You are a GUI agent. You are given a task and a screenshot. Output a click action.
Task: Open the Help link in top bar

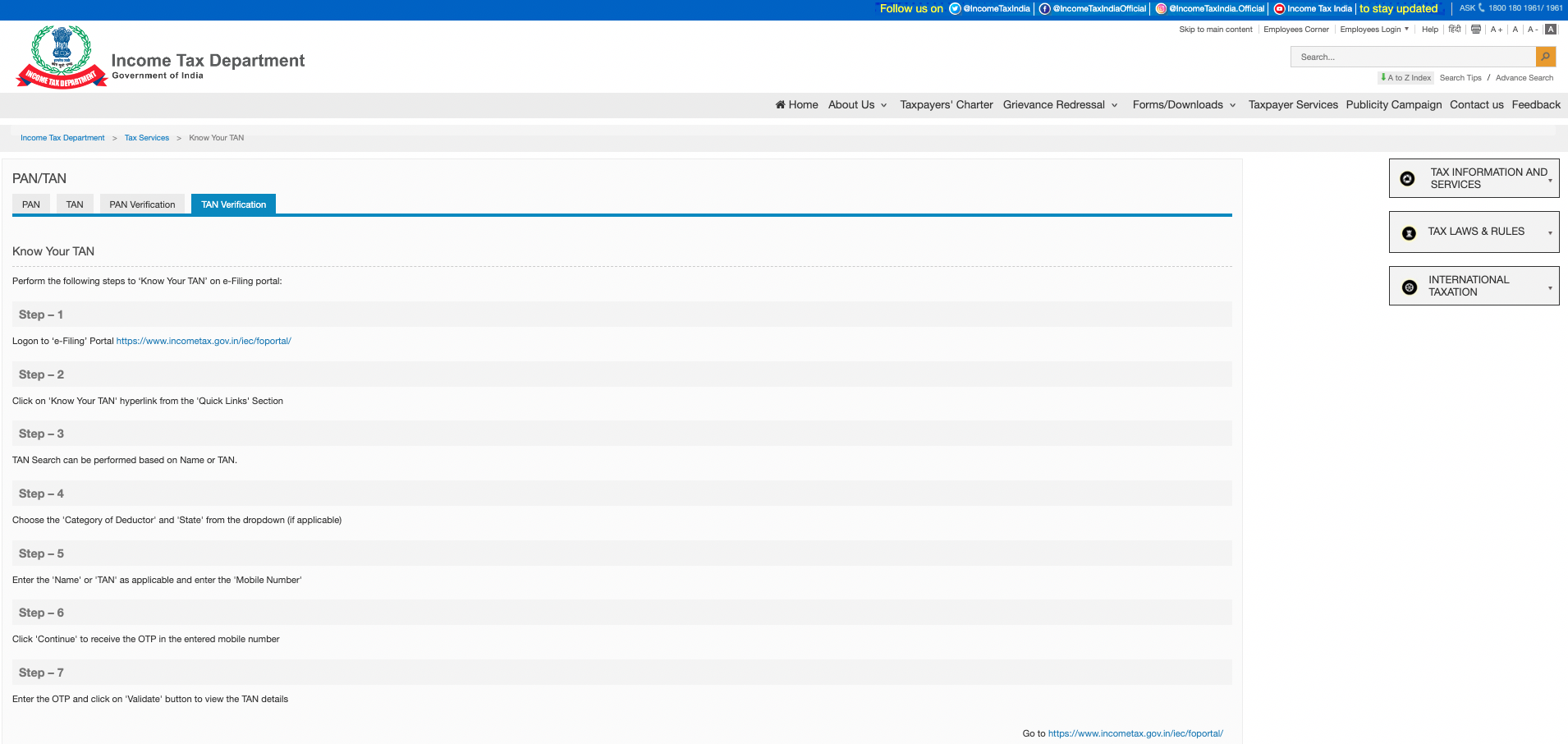tap(1430, 30)
